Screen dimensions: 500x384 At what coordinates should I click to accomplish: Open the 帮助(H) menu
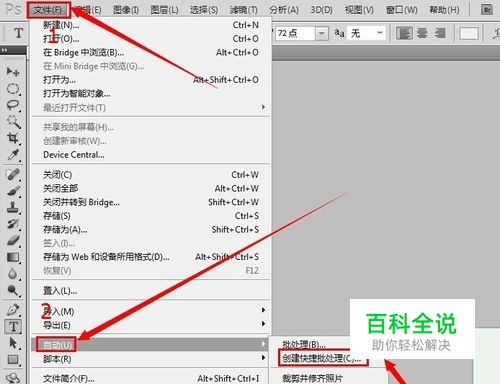coord(444,10)
